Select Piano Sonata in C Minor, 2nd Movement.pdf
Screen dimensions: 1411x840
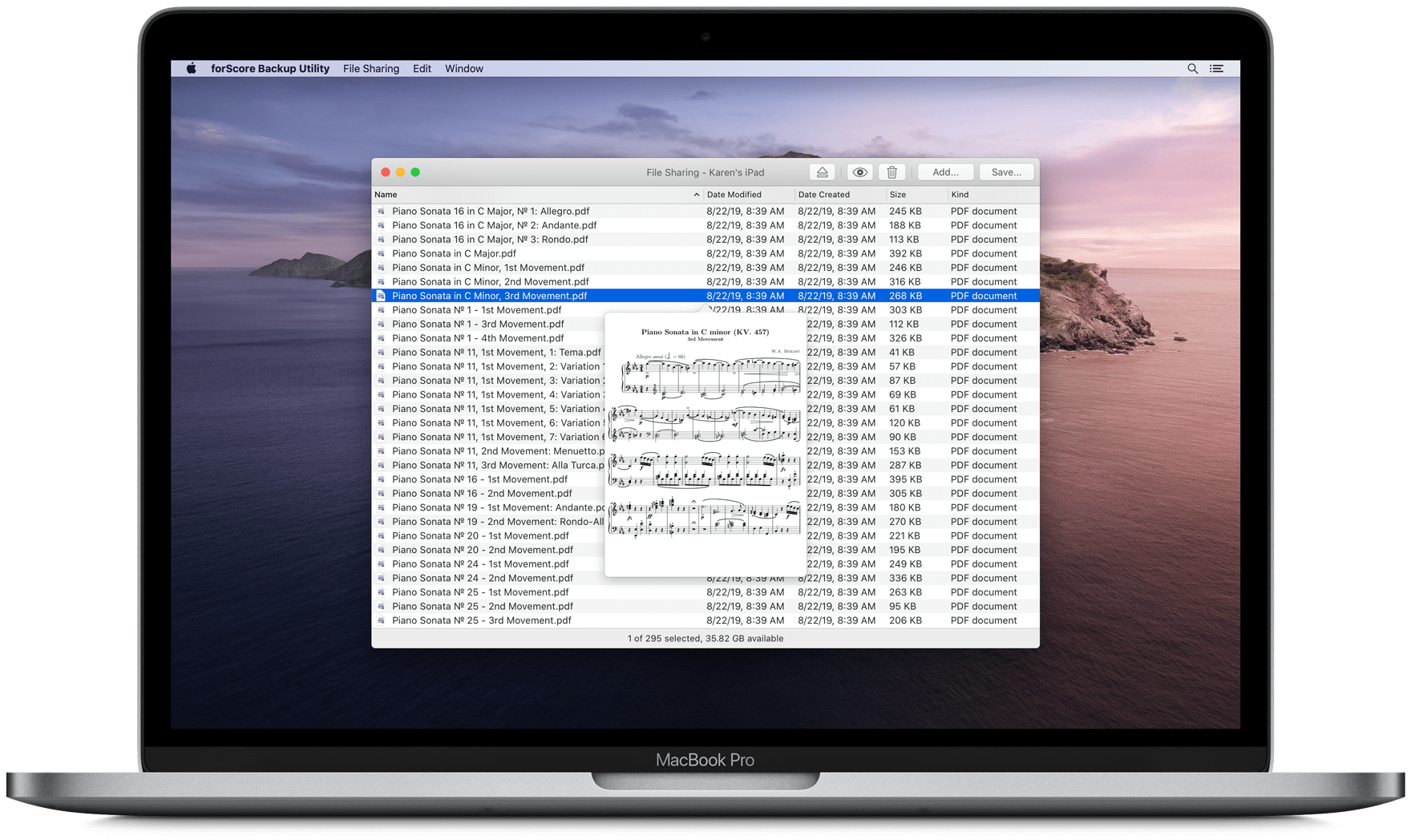pyautogui.click(x=705, y=282)
